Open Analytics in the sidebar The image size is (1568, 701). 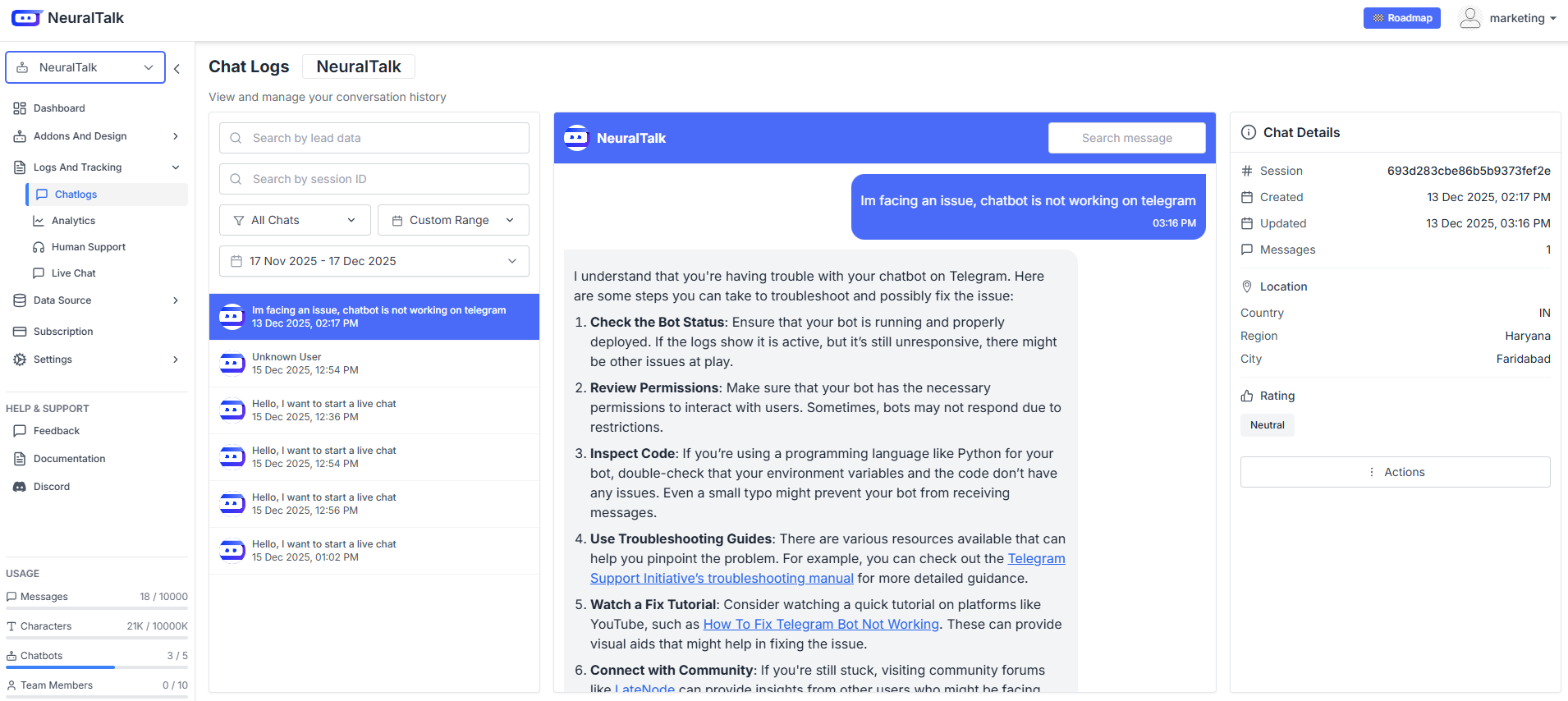pyautogui.click(x=73, y=221)
